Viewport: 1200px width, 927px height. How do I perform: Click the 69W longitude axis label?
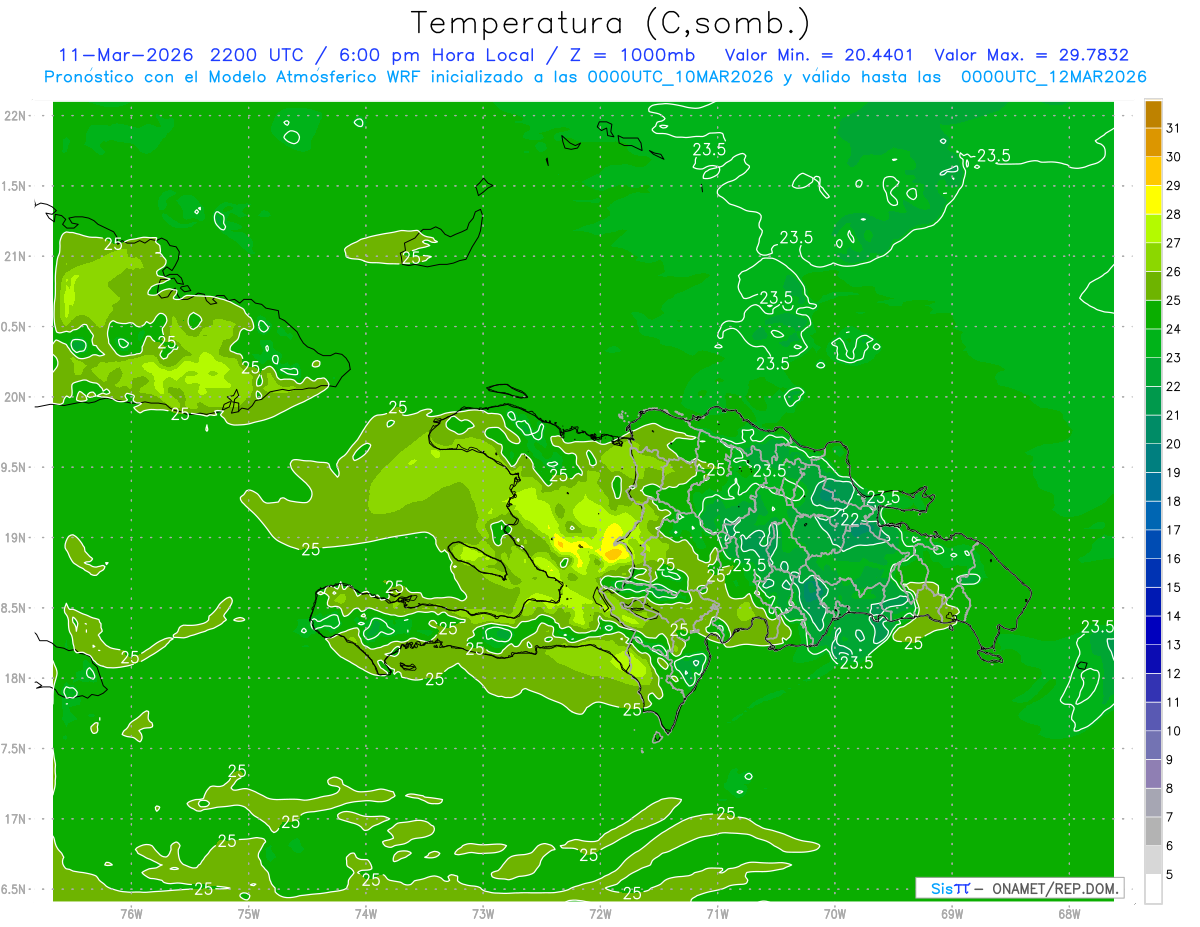pyautogui.click(x=952, y=913)
